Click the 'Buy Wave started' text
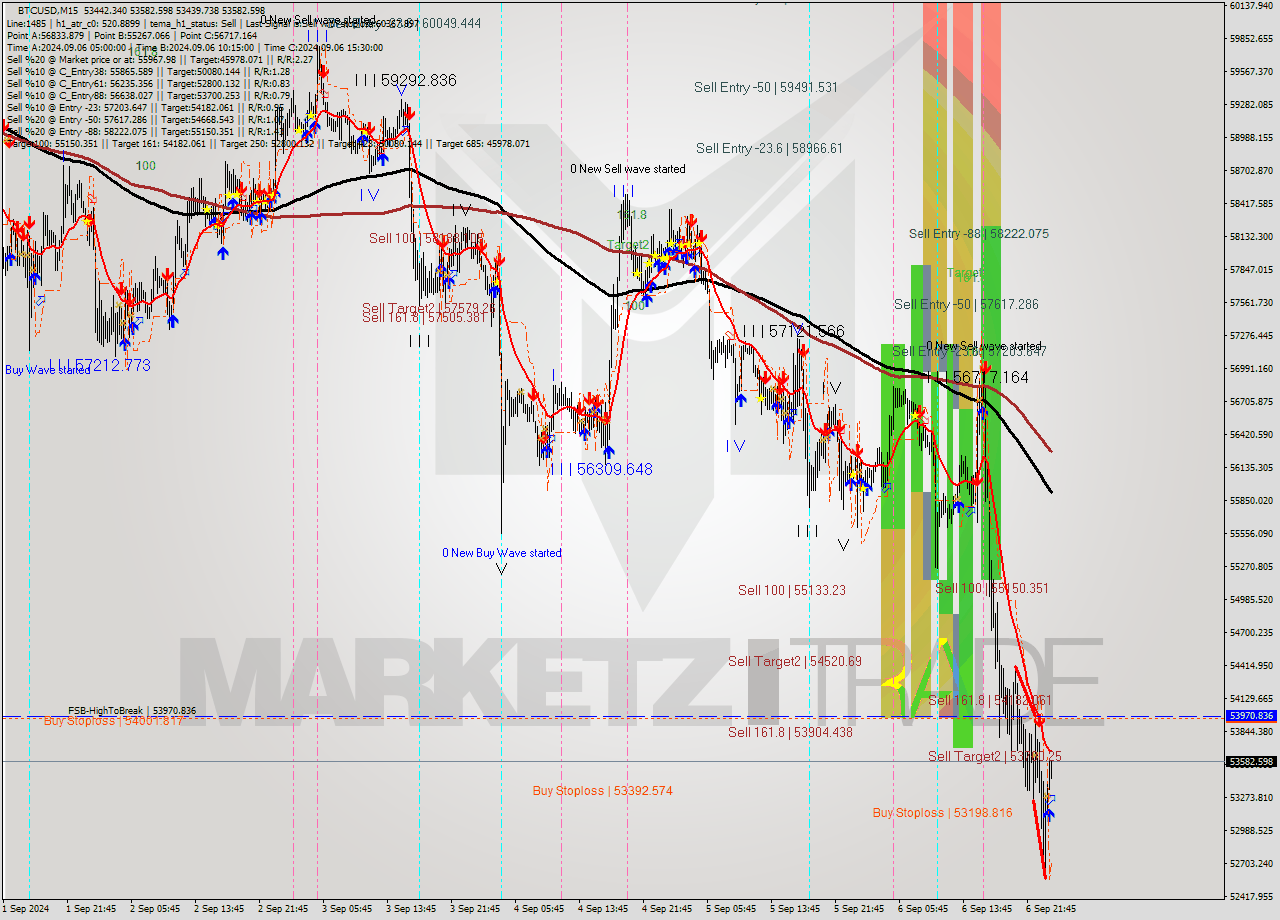The width and height of the screenshot is (1280, 920). pos(48,370)
